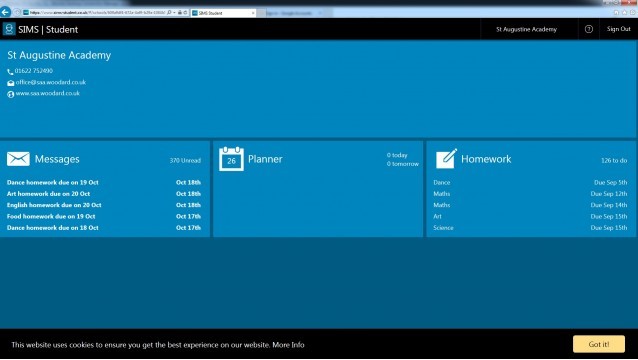Click the globe icon beside school website
The width and height of the screenshot is (638, 360).
click(x=11, y=94)
